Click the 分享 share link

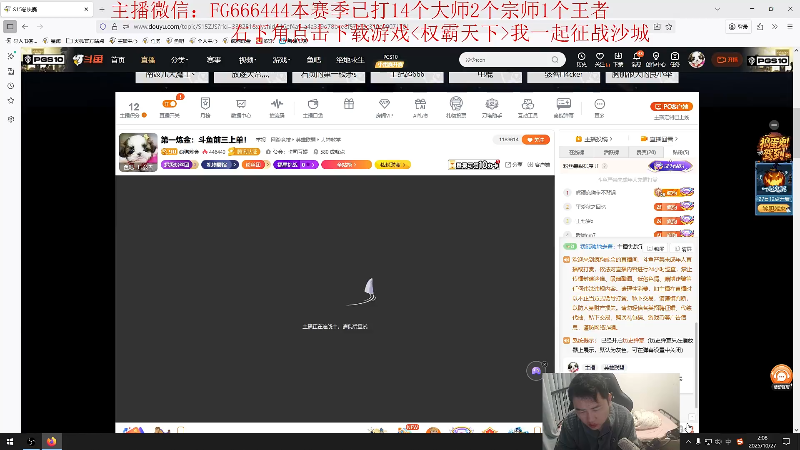pos(514,165)
